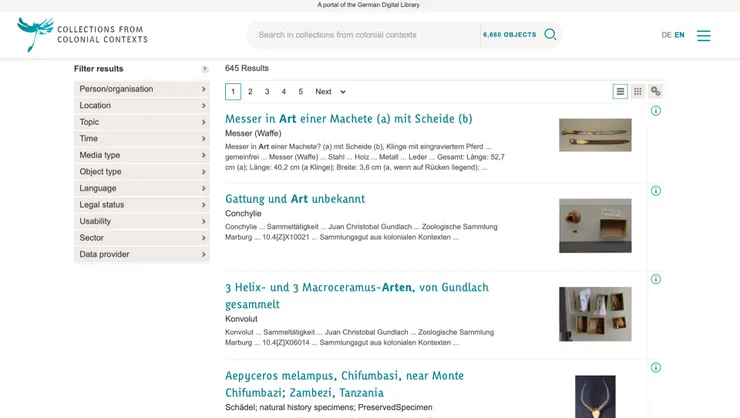This screenshot has width=740, height=418.
Task: Click the Filter results help icon
Action: pos(204,69)
